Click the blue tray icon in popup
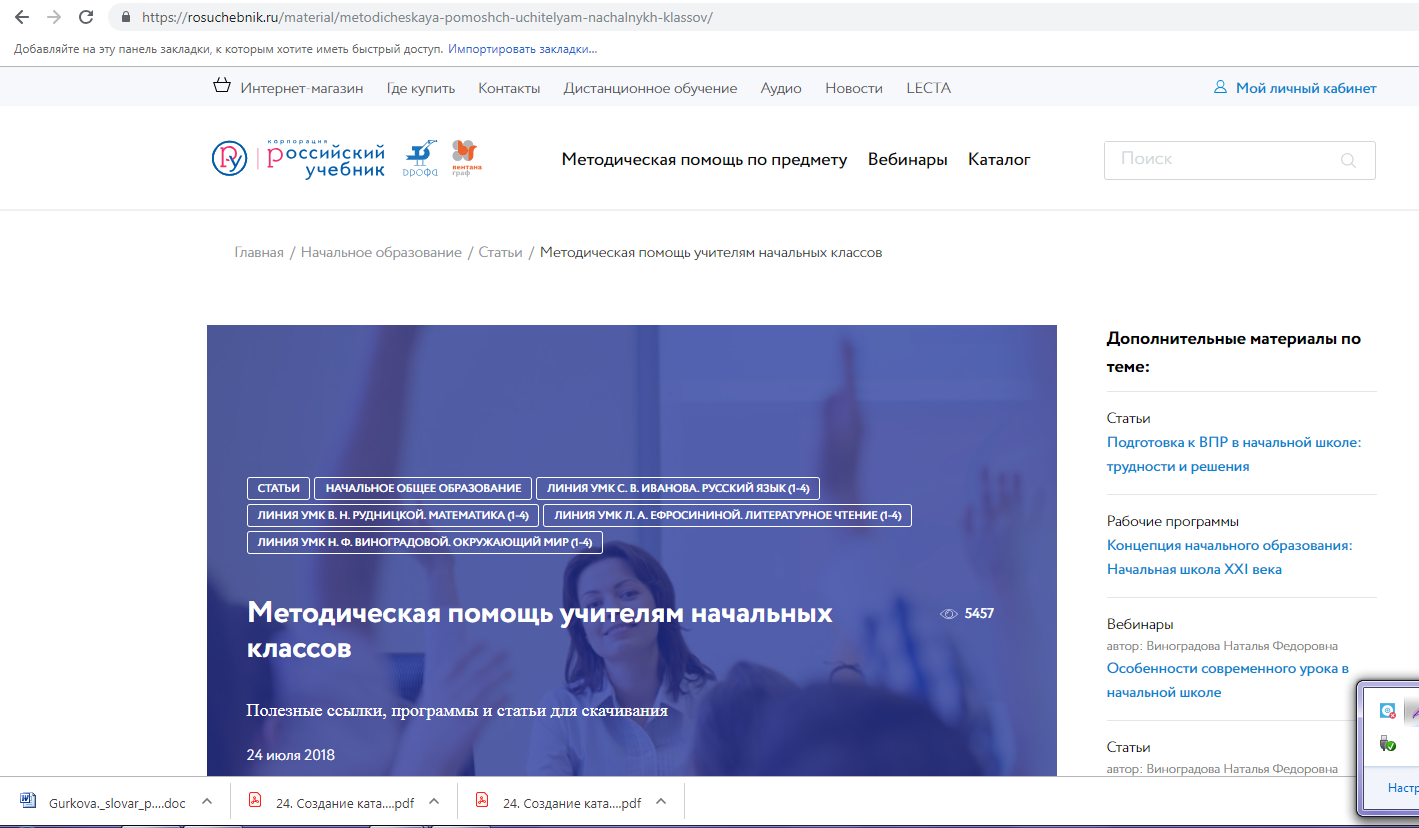 1387,711
